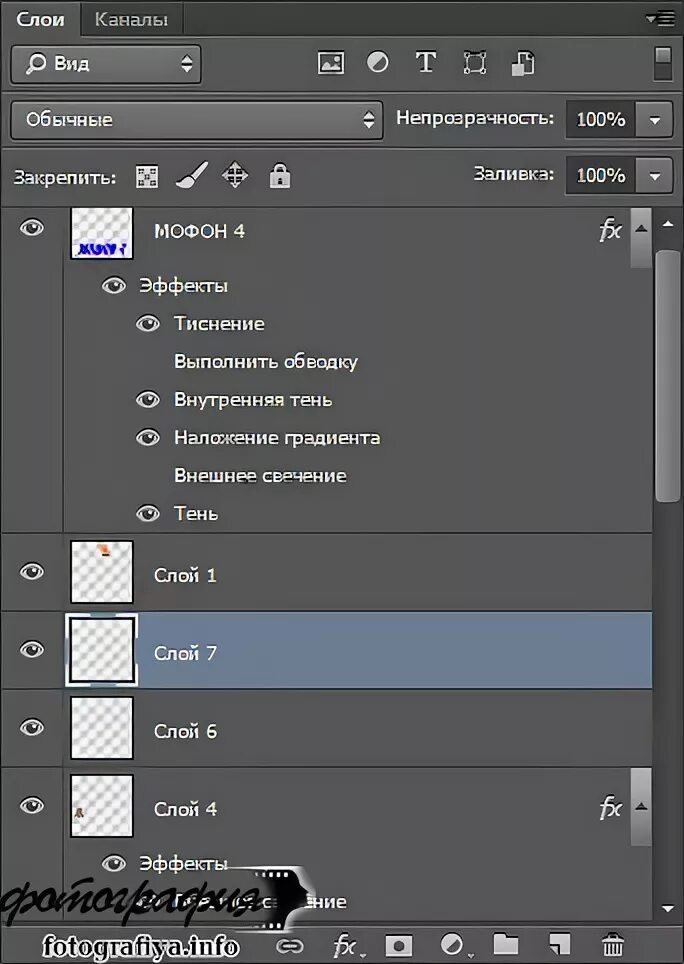Filter layers by type (T) icon
The height and width of the screenshot is (964, 684).
click(426, 63)
